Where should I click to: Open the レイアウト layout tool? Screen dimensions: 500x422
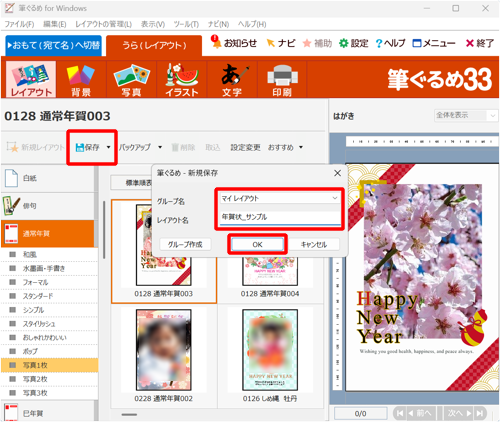pyautogui.click(x=31, y=79)
